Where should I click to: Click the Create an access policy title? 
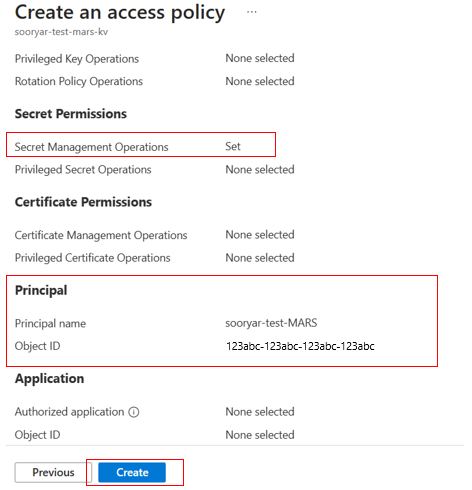point(120,13)
